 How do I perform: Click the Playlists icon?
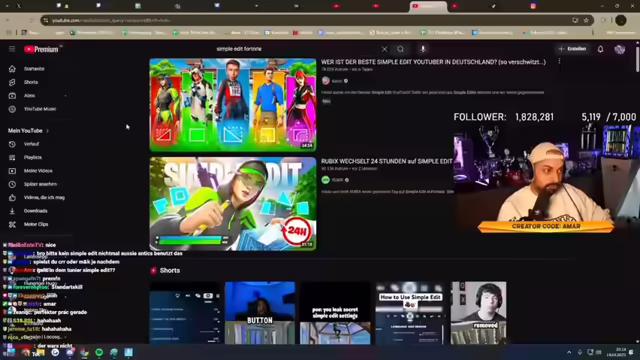(x=12, y=158)
